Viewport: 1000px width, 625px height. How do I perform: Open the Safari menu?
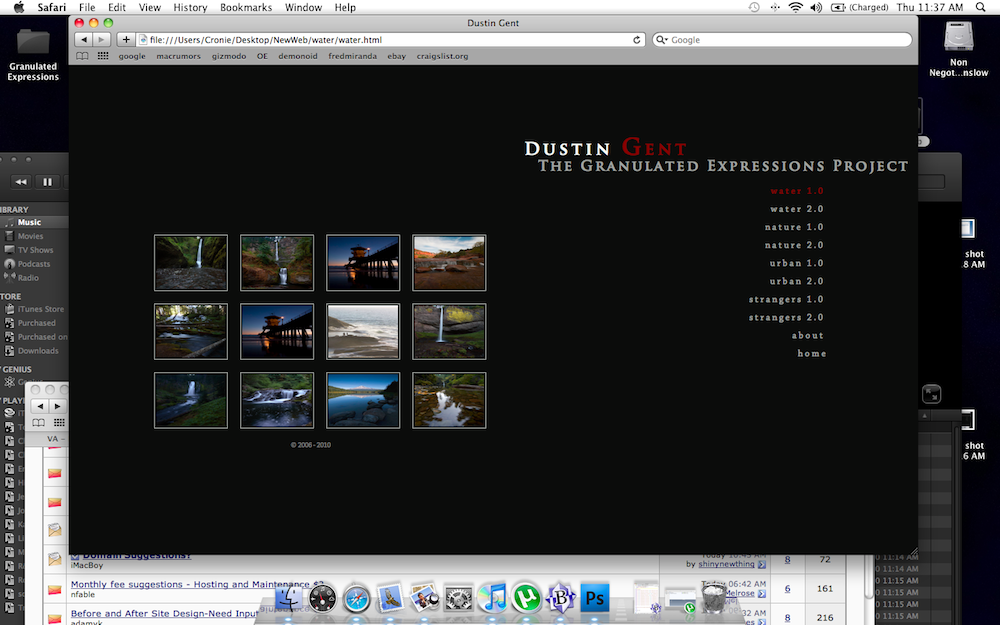[52, 8]
